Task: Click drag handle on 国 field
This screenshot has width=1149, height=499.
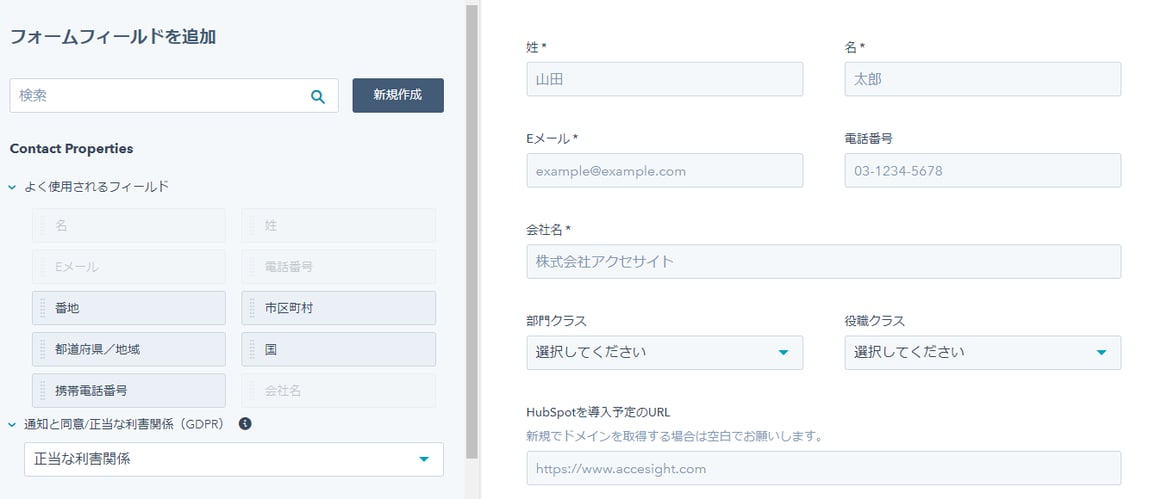Action: (251, 349)
